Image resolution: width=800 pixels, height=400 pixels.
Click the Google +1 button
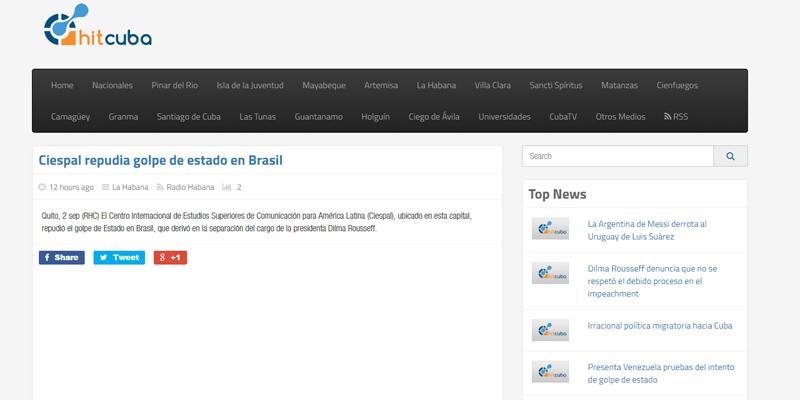point(171,257)
